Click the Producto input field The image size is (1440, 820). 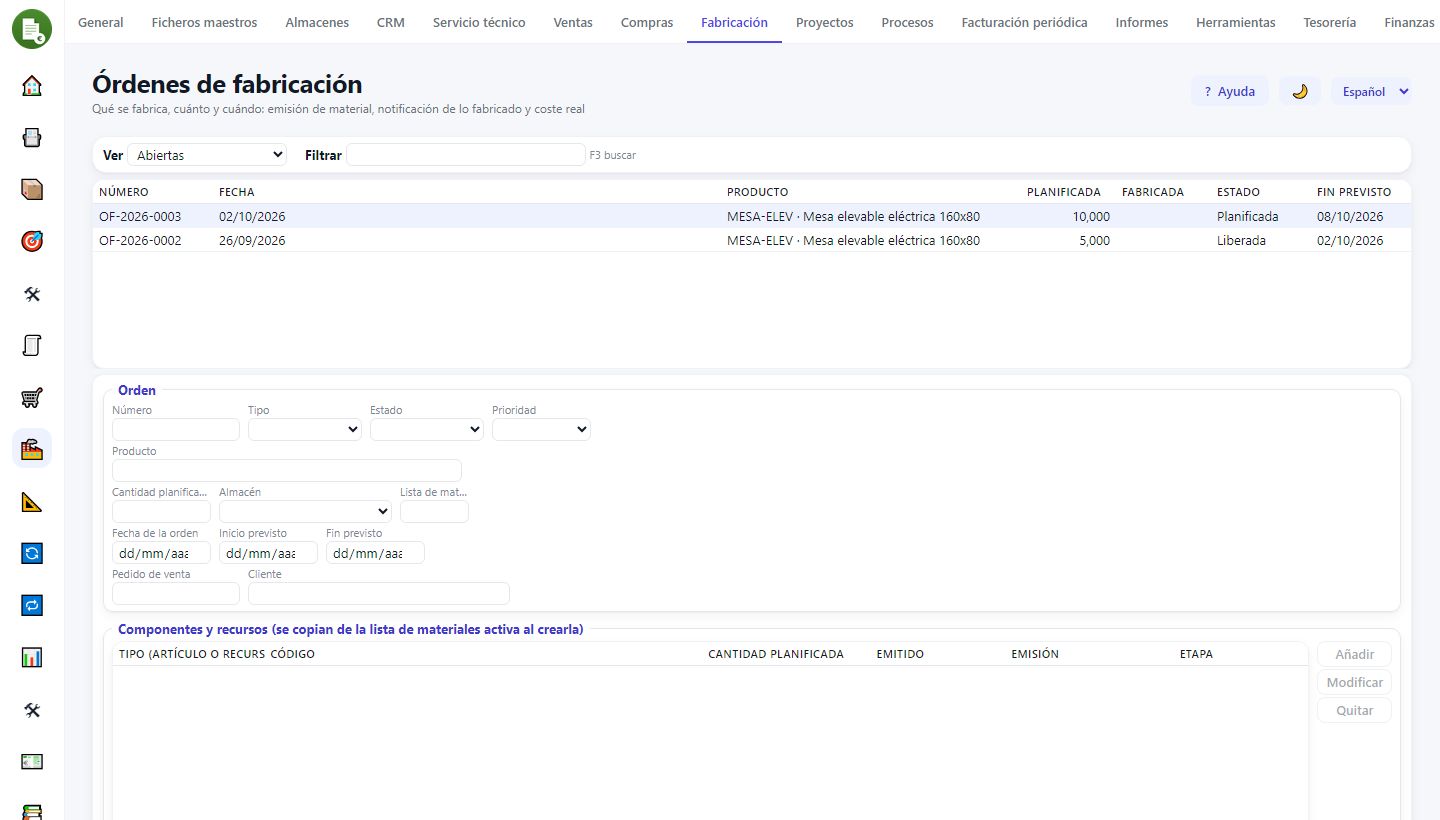287,470
